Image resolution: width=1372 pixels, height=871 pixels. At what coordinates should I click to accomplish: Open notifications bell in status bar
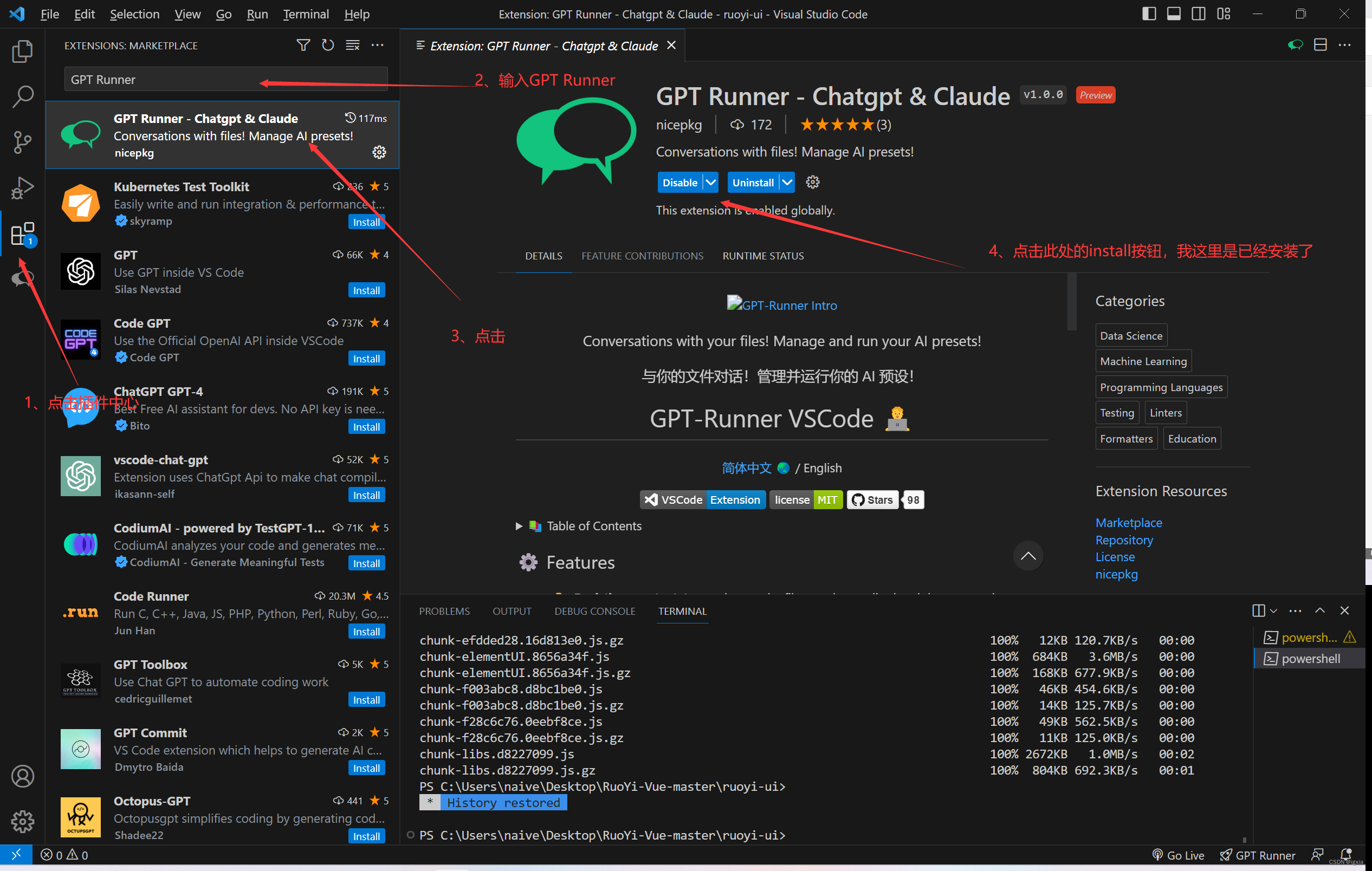point(1346,855)
